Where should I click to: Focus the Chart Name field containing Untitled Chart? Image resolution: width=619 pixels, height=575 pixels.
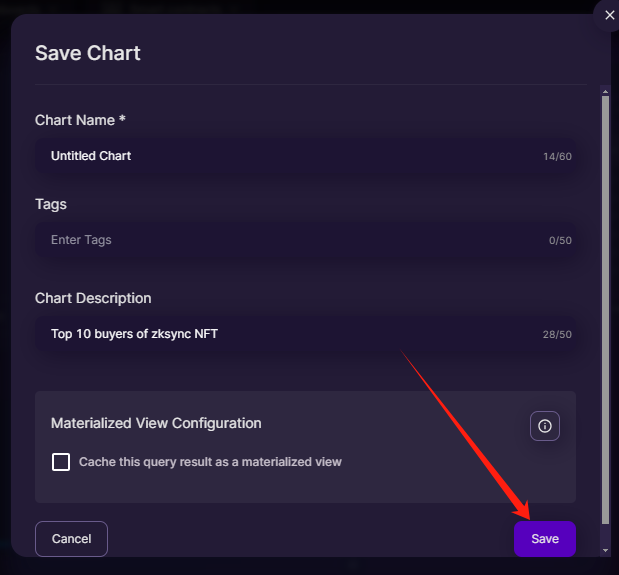coord(305,156)
